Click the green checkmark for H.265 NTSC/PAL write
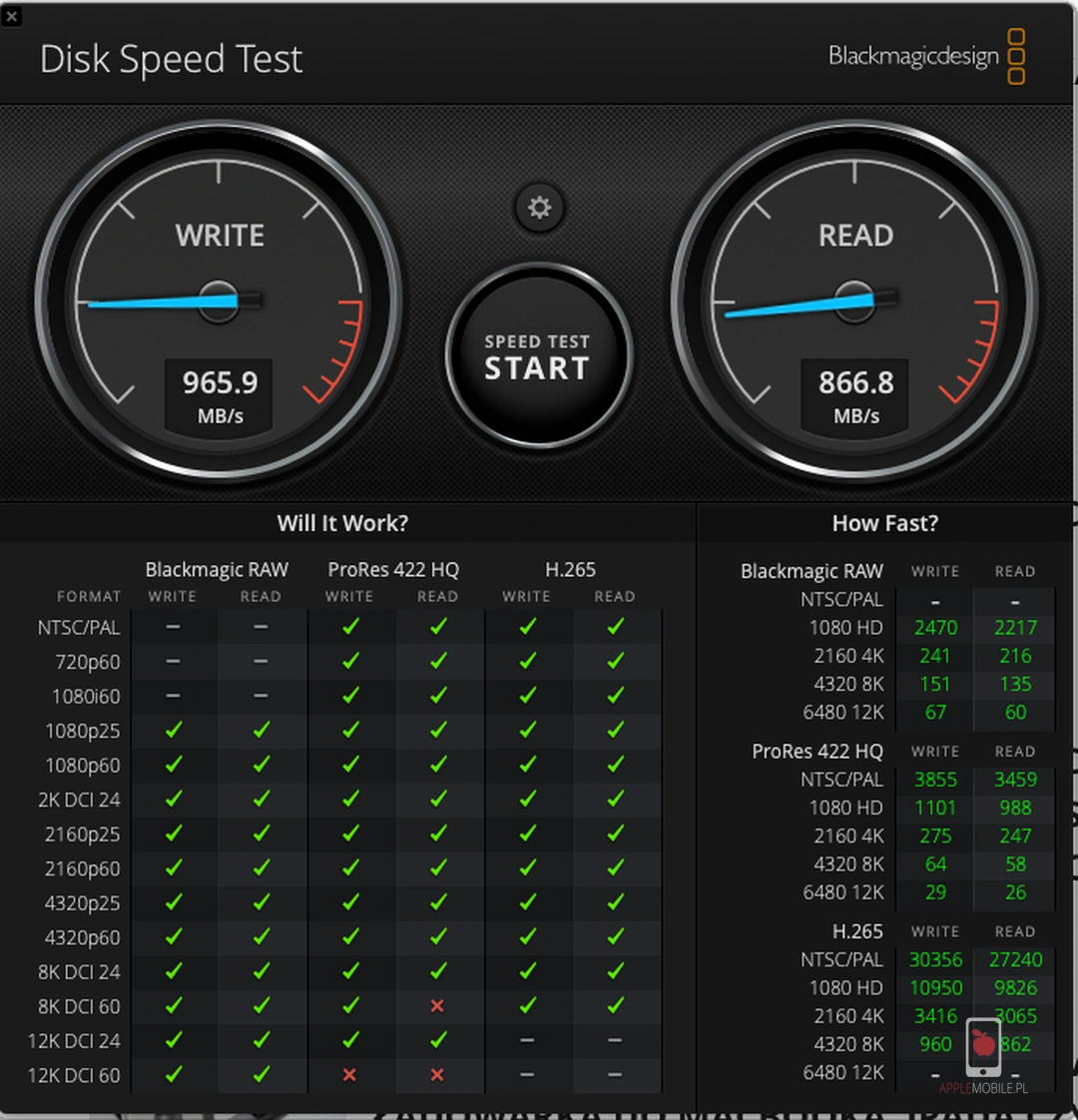The image size is (1078, 1120). pos(526,627)
